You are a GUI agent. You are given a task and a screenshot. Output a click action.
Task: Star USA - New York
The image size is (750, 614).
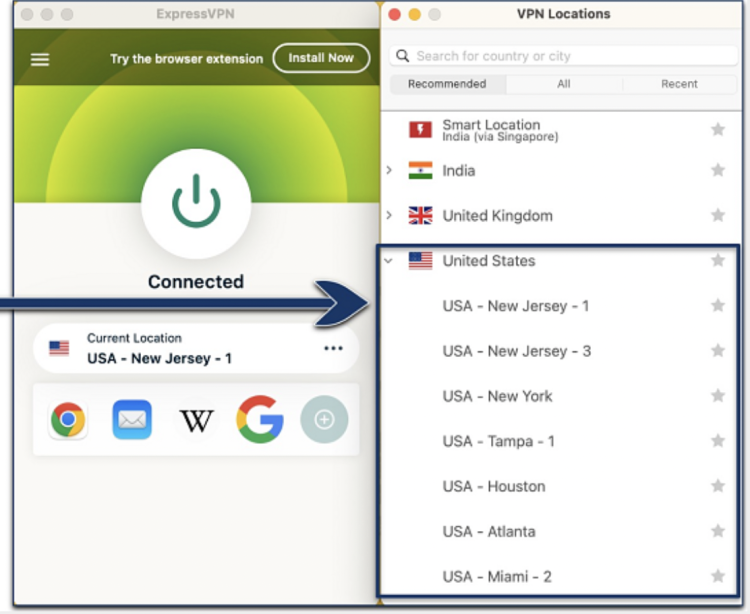click(x=718, y=395)
